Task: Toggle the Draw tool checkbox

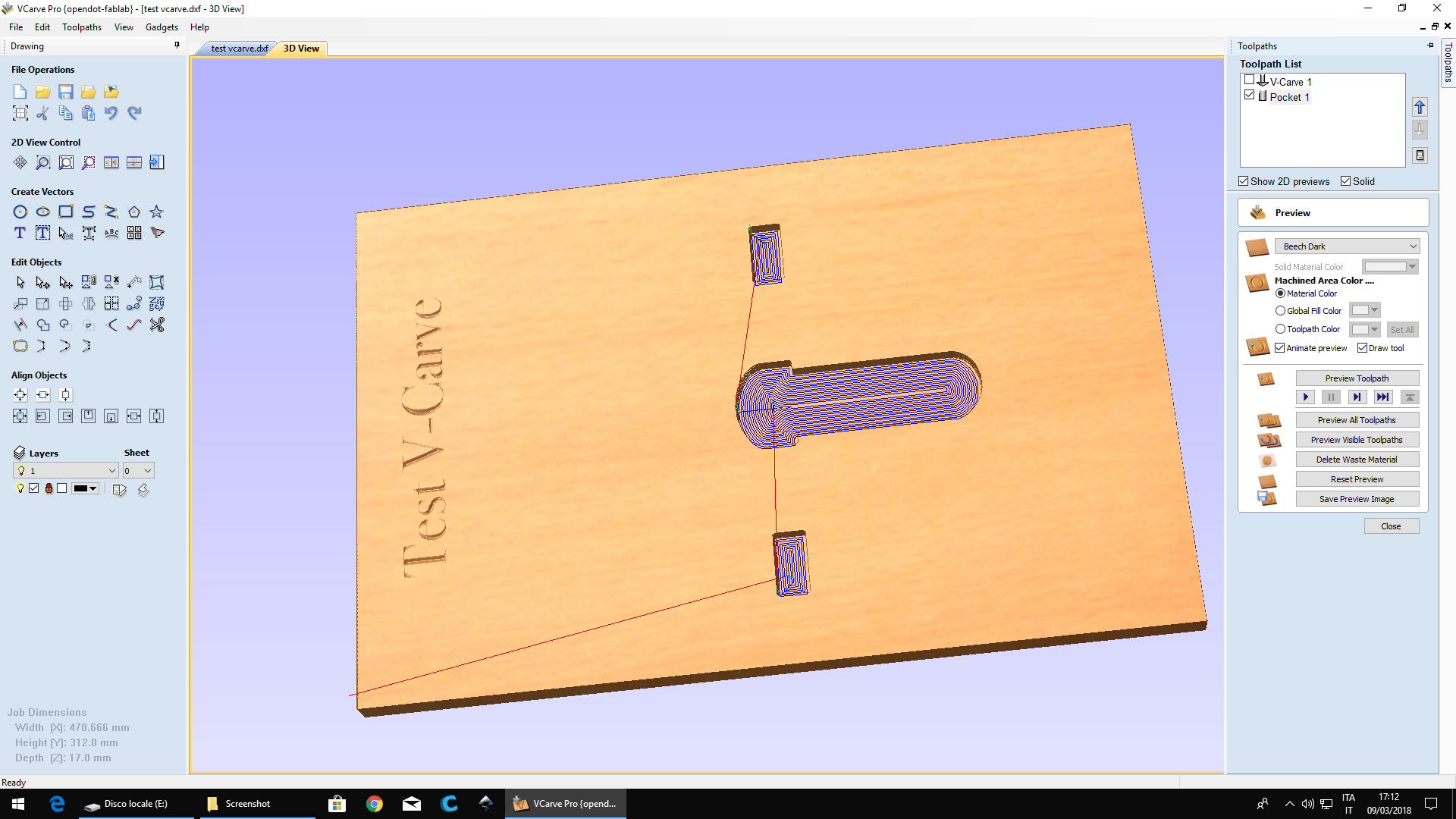Action: click(x=1362, y=348)
